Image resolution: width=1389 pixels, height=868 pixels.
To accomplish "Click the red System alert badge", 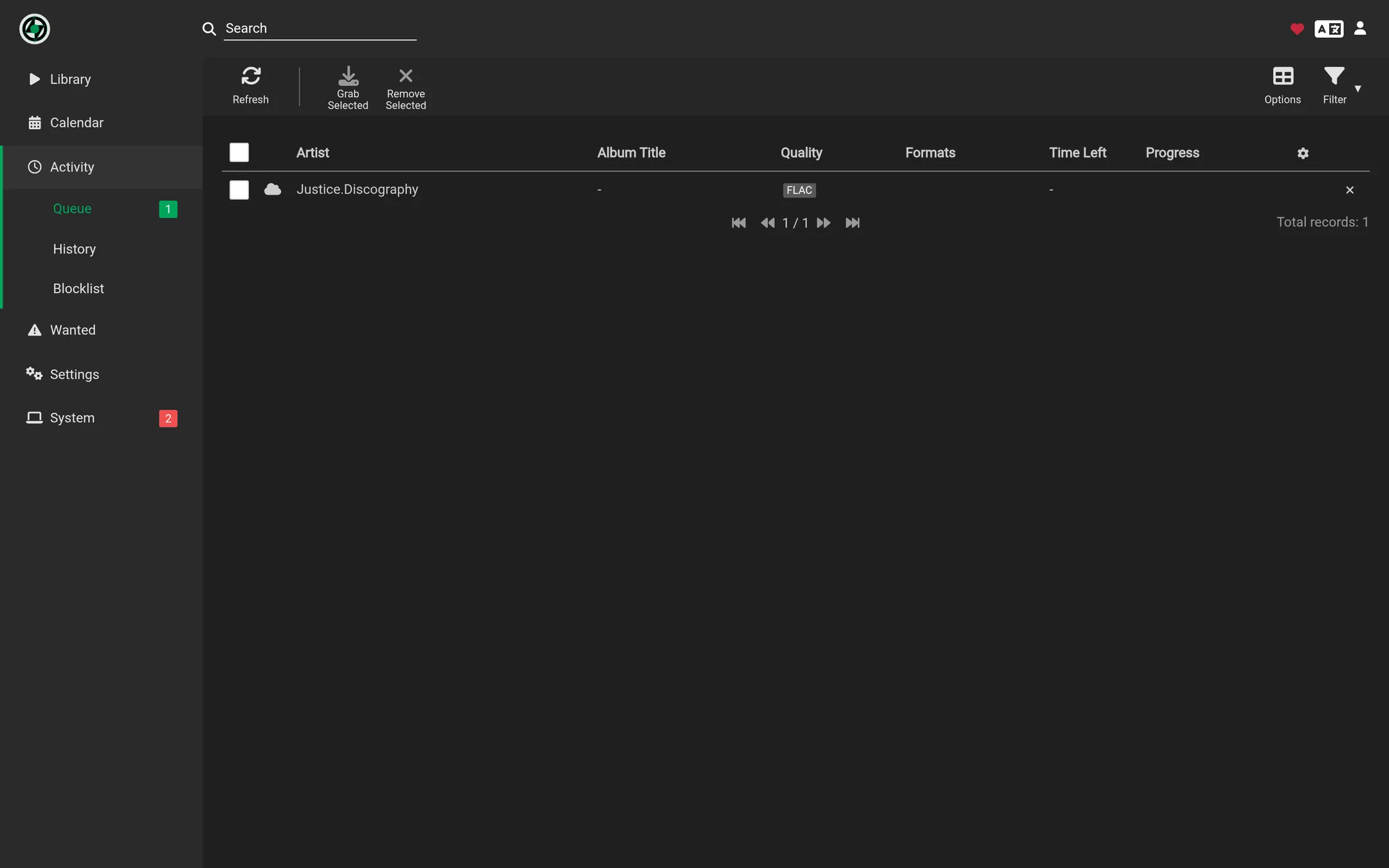I will click(168, 419).
